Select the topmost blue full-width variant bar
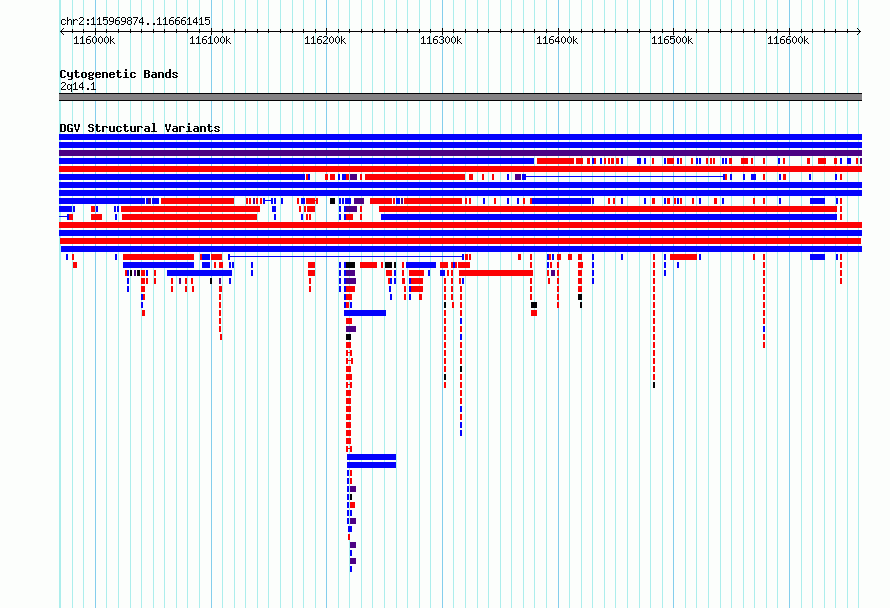Viewport: 890px width, 608px height. [x=460, y=137]
